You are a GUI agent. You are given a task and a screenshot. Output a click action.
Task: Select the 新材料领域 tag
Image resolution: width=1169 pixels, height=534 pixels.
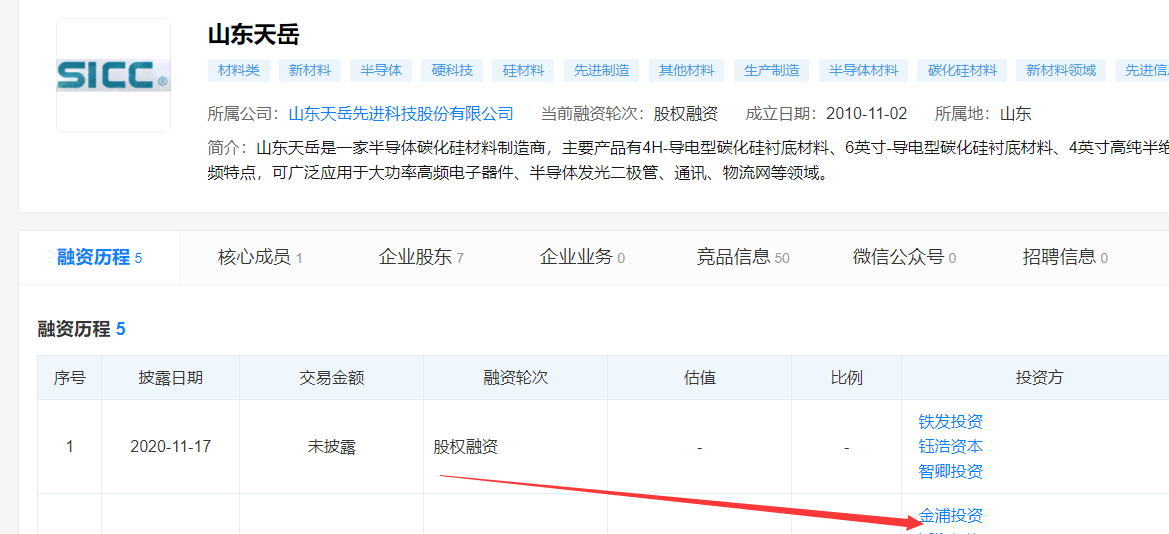[1061, 71]
